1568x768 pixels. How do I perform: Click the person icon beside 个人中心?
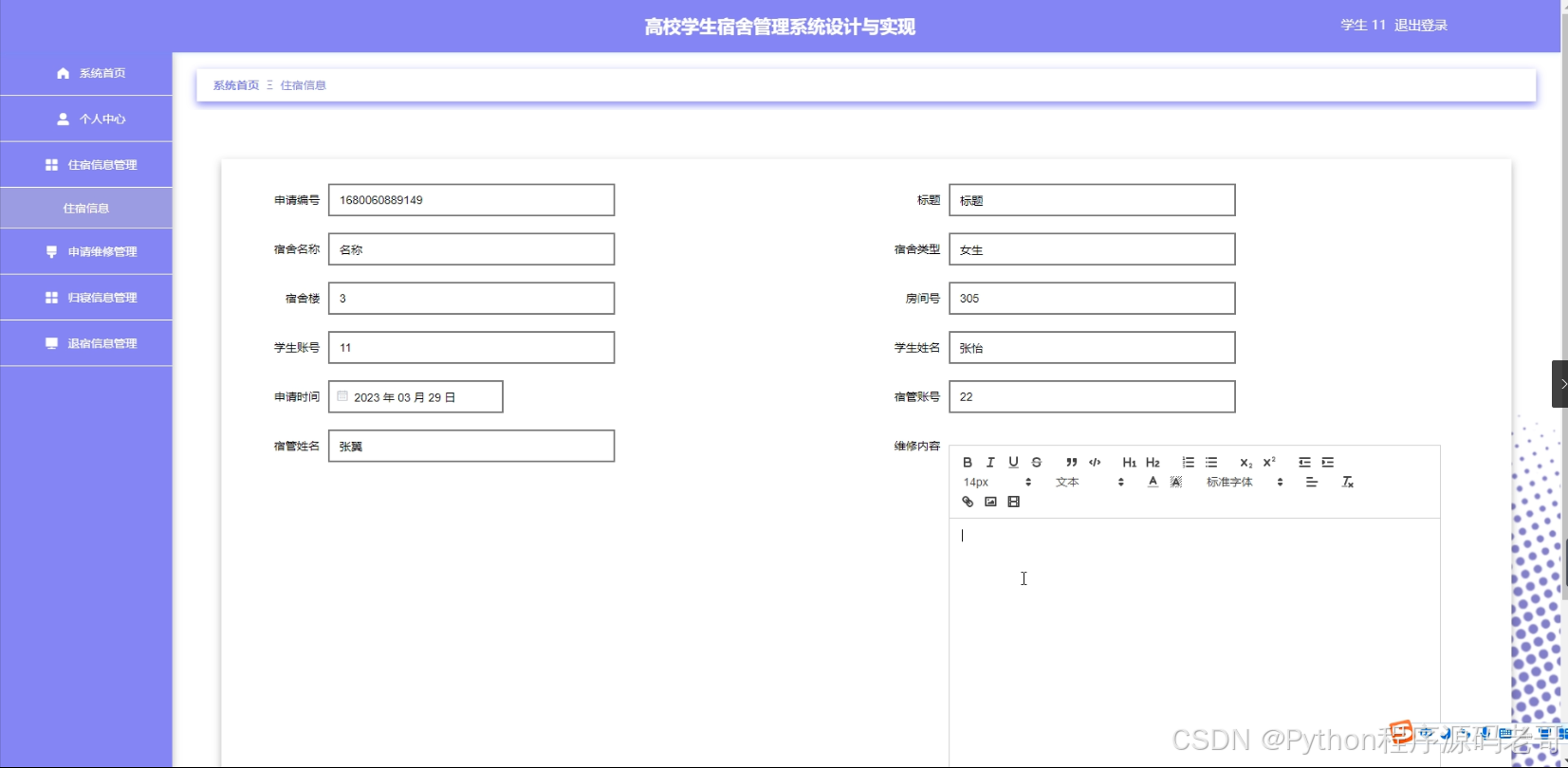click(63, 119)
